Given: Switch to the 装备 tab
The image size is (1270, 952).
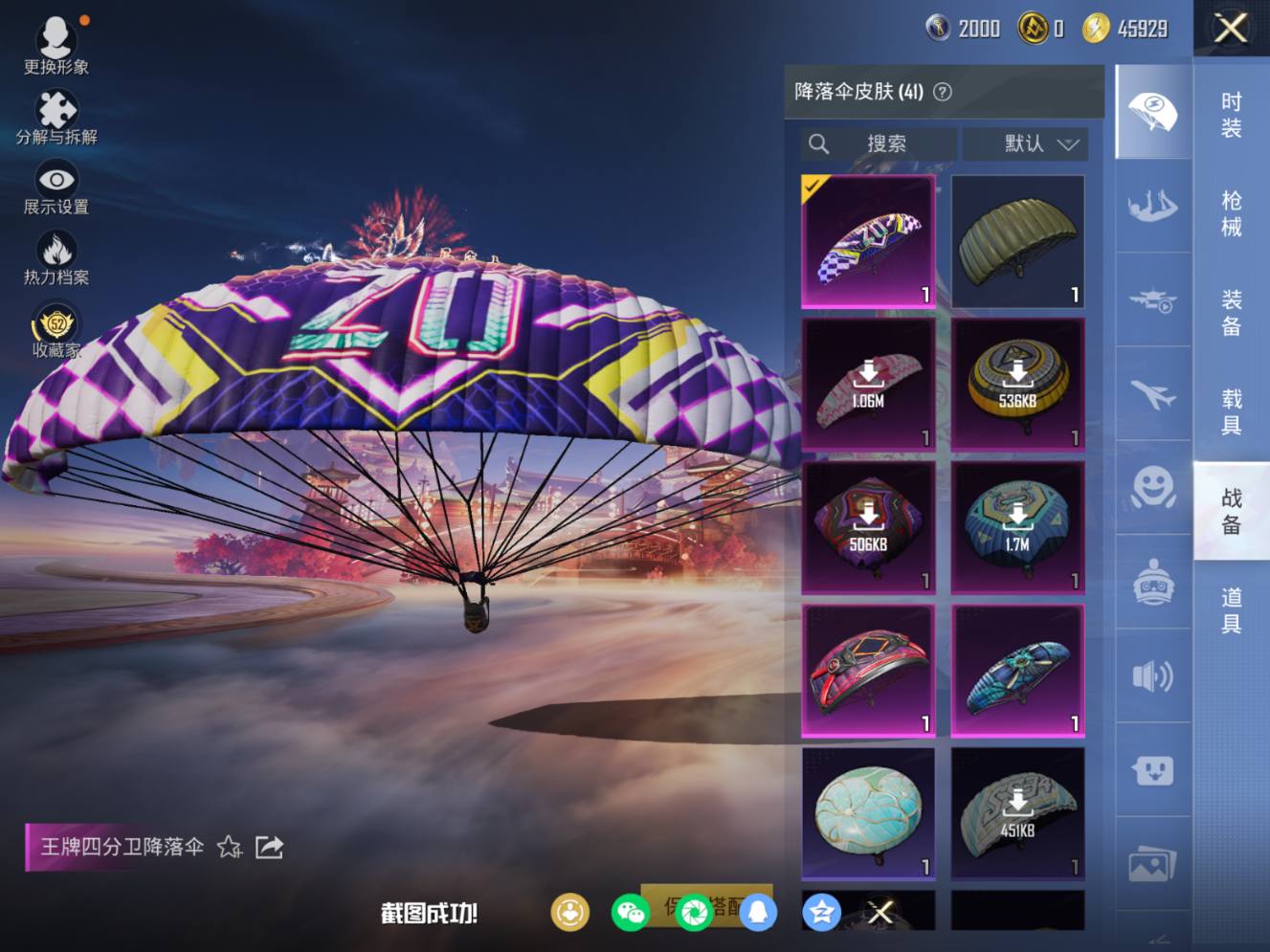Looking at the screenshot, I should tap(1232, 313).
